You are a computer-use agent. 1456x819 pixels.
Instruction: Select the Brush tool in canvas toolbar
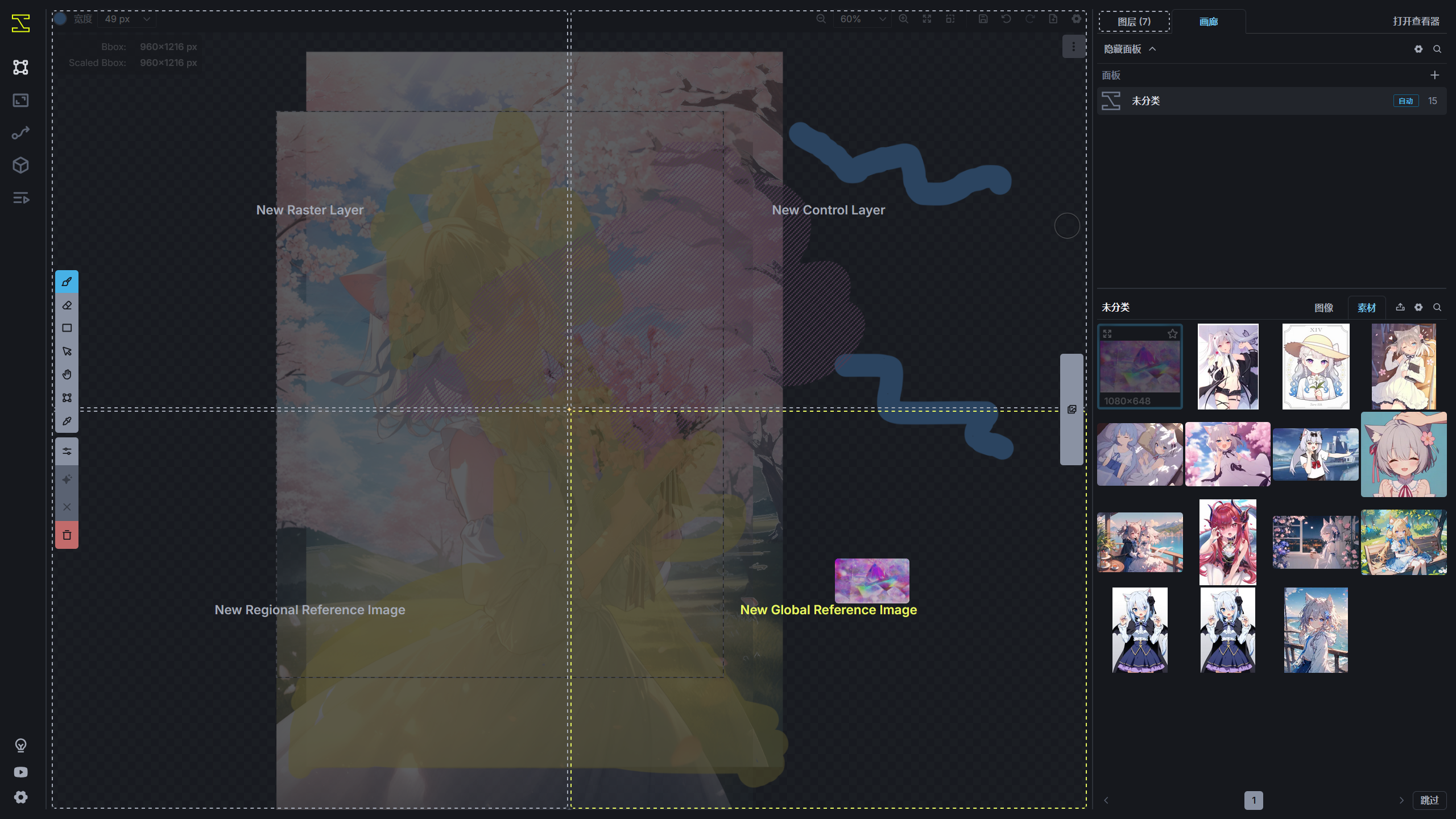[x=67, y=282]
